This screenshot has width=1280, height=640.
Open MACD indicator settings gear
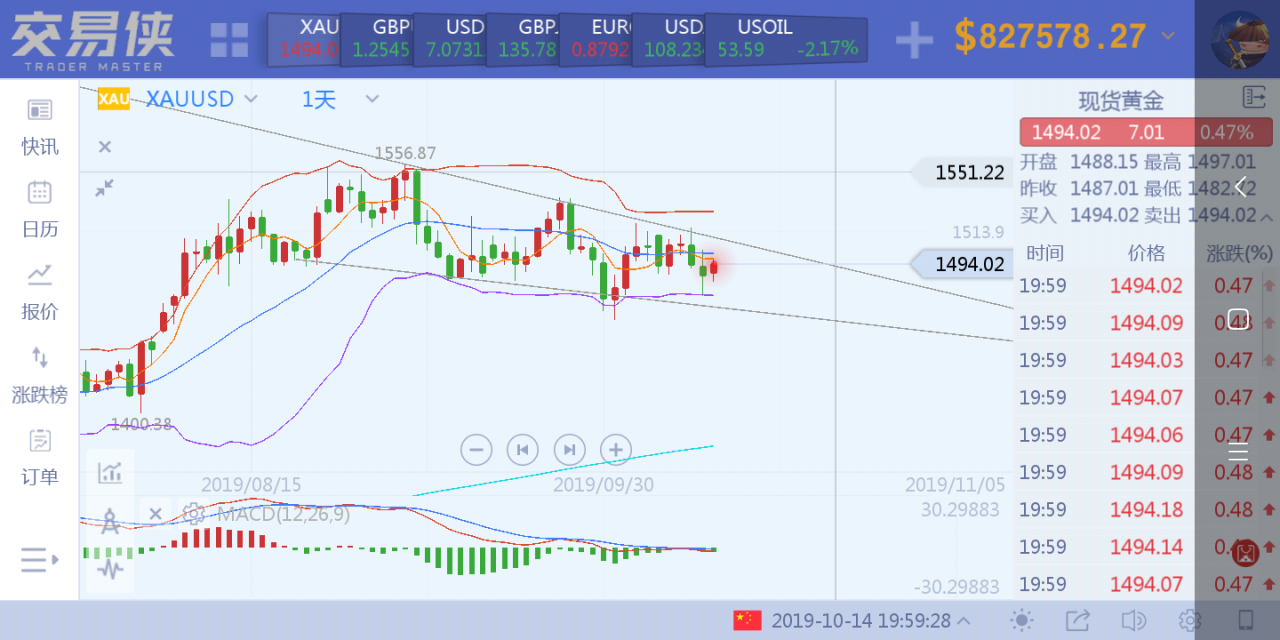(194, 514)
